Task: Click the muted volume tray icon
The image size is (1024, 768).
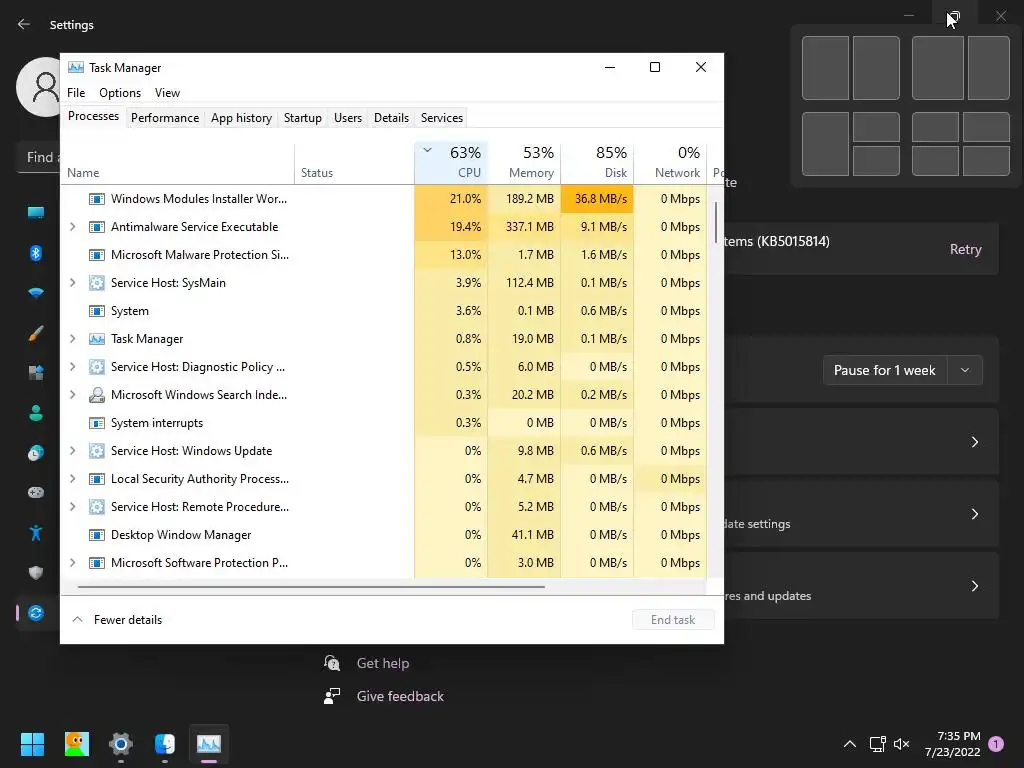Action: (901, 744)
